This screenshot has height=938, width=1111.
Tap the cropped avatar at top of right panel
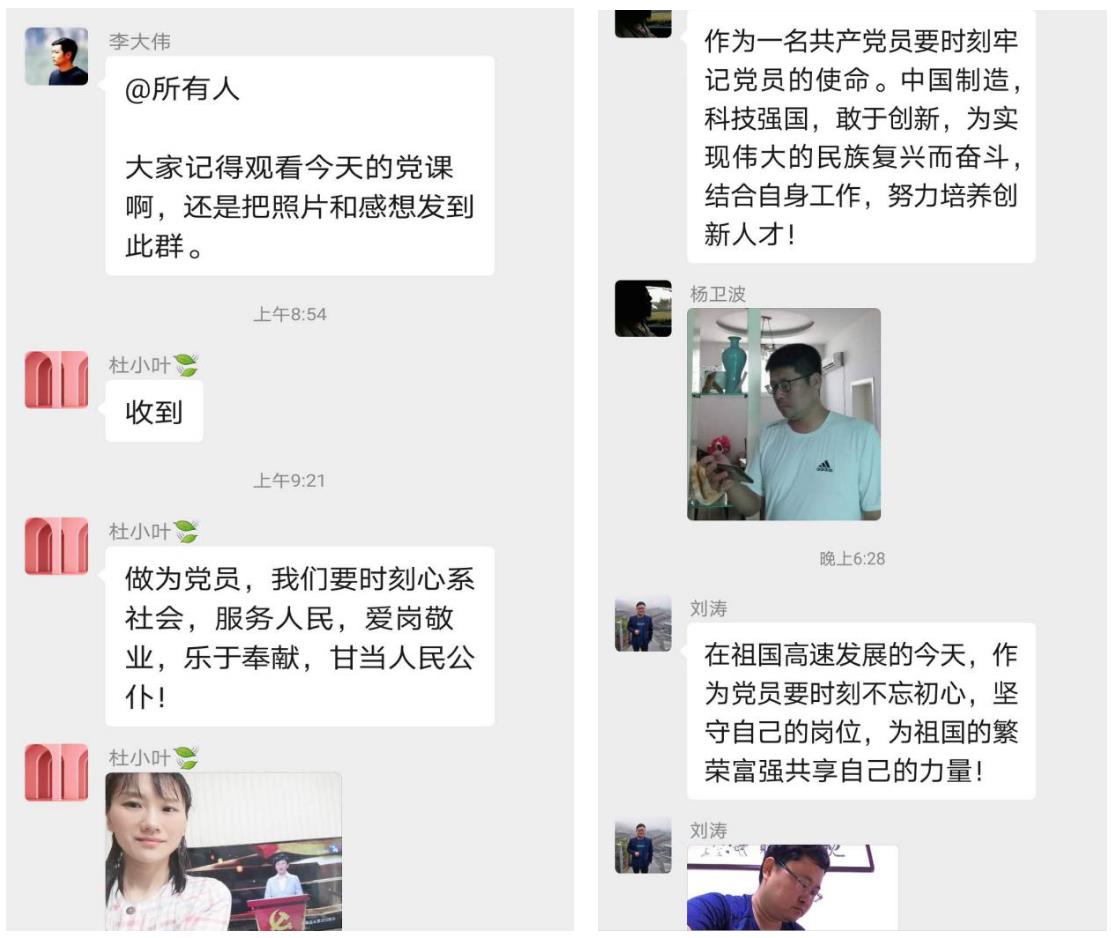pos(643,23)
